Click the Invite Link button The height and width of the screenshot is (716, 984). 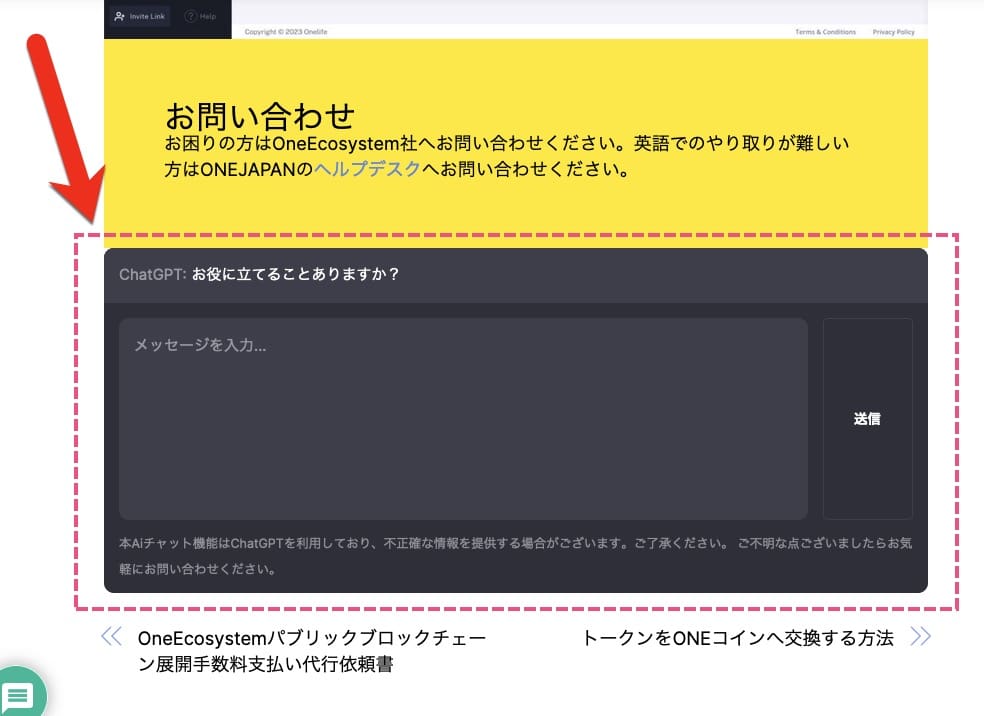140,16
